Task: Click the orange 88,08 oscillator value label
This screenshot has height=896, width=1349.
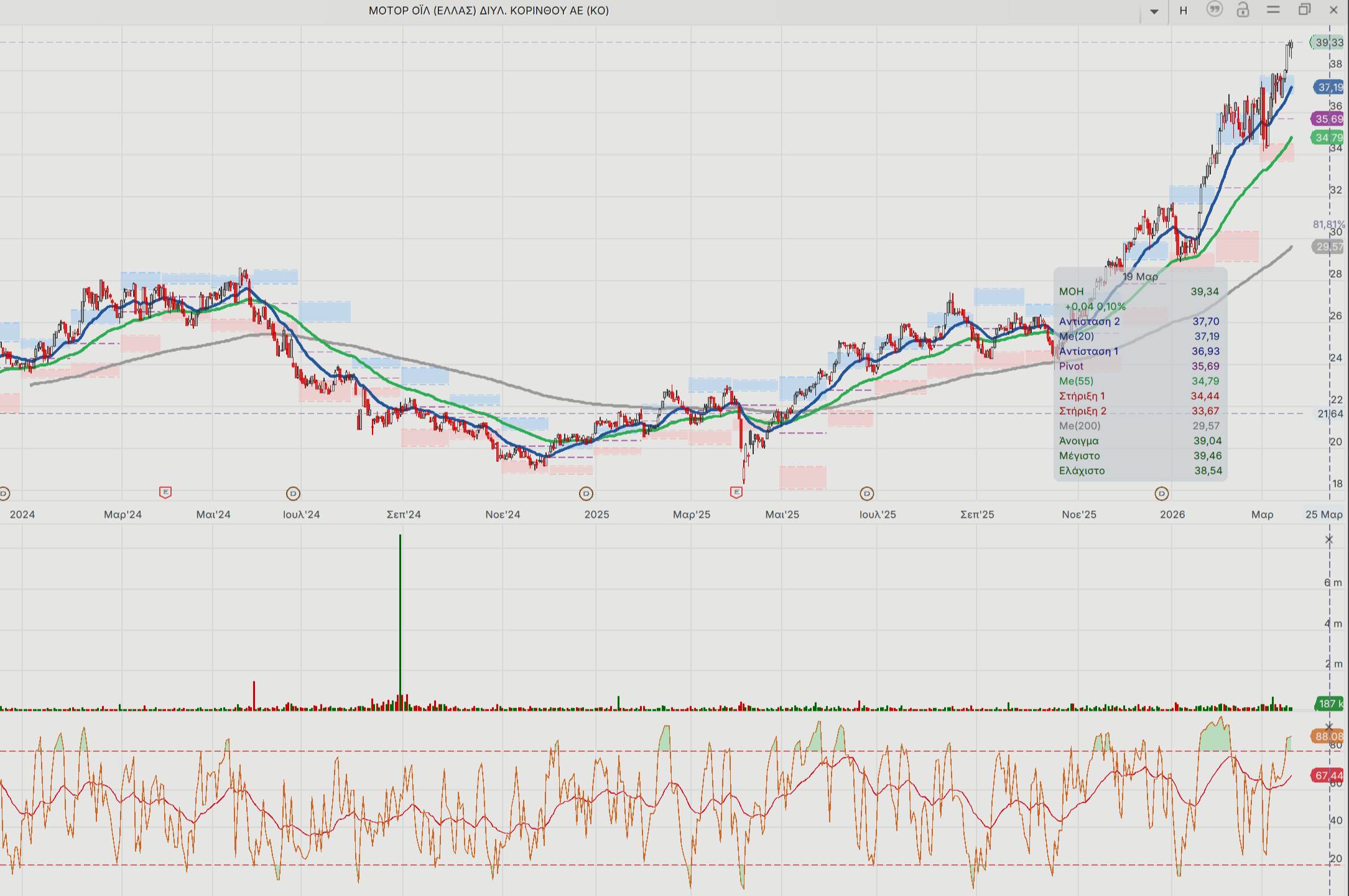Action: click(1327, 737)
